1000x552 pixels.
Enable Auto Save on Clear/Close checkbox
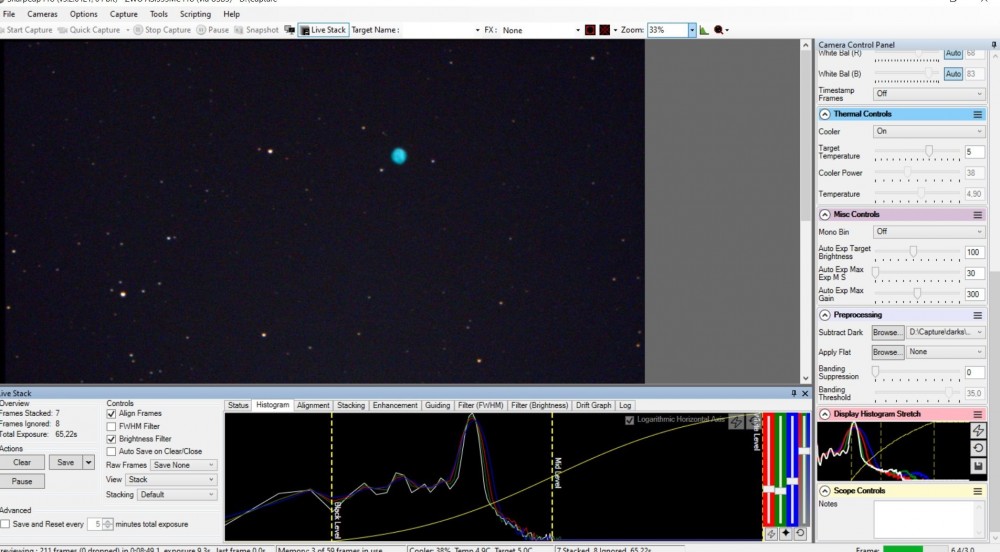click(112, 451)
